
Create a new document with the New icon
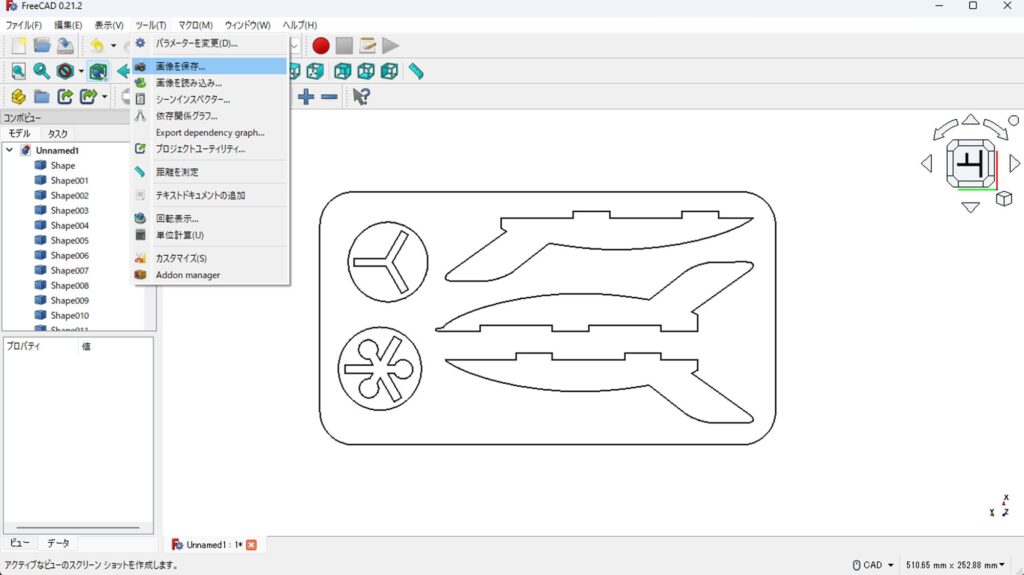pos(18,45)
